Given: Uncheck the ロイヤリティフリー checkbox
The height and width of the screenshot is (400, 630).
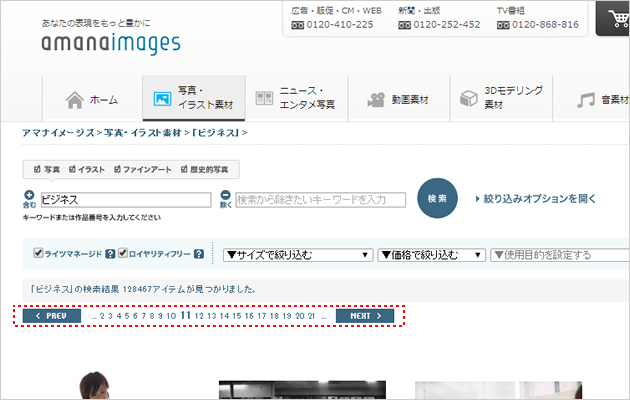Looking at the screenshot, I should click(x=123, y=253).
